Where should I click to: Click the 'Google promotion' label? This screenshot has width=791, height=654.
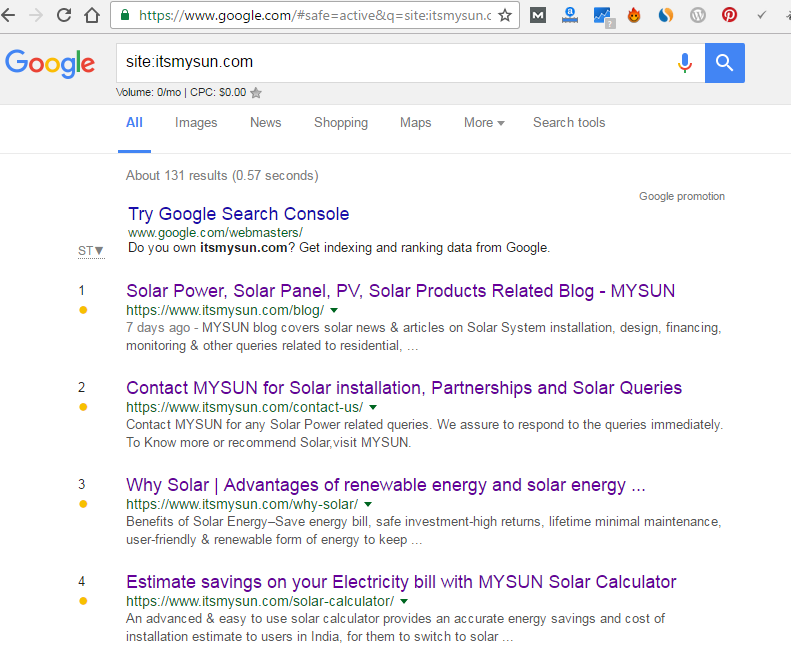(682, 196)
